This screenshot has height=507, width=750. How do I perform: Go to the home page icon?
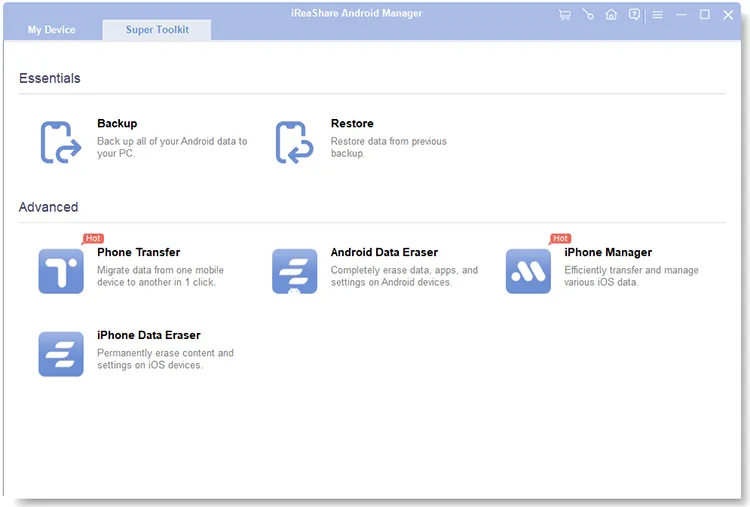pos(611,15)
